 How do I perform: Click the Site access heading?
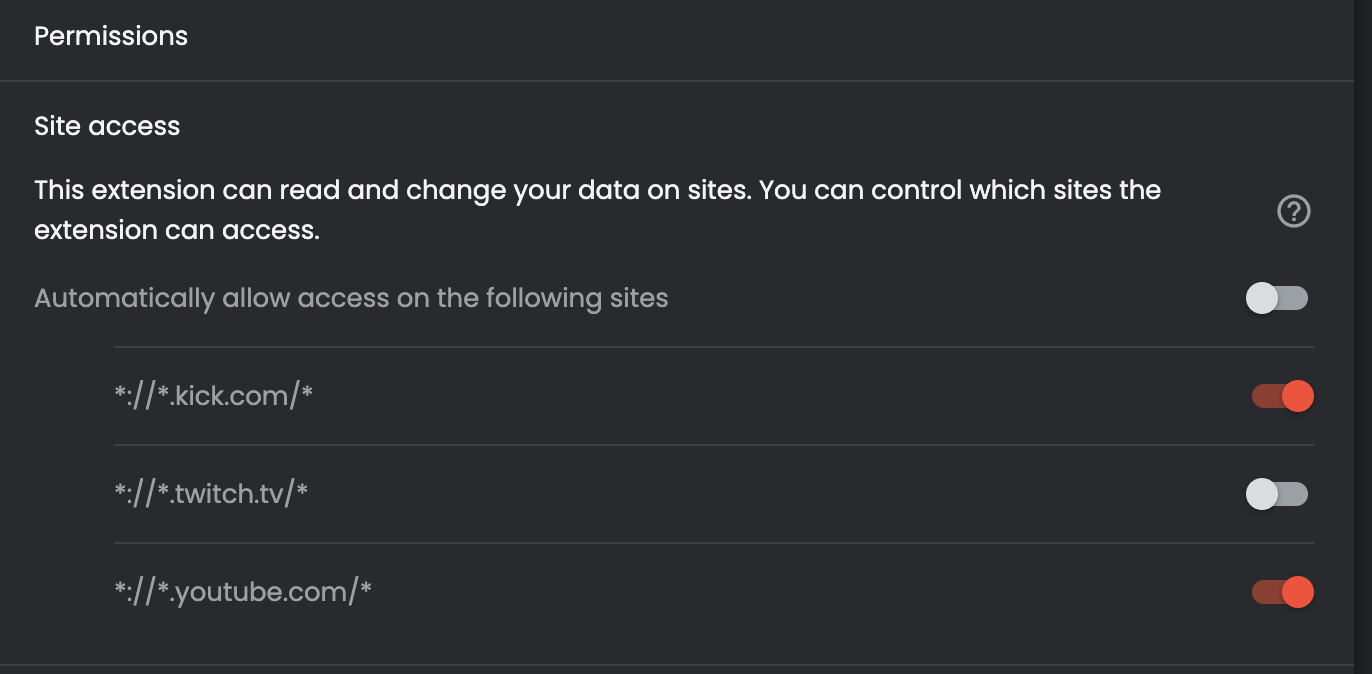(x=107, y=125)
